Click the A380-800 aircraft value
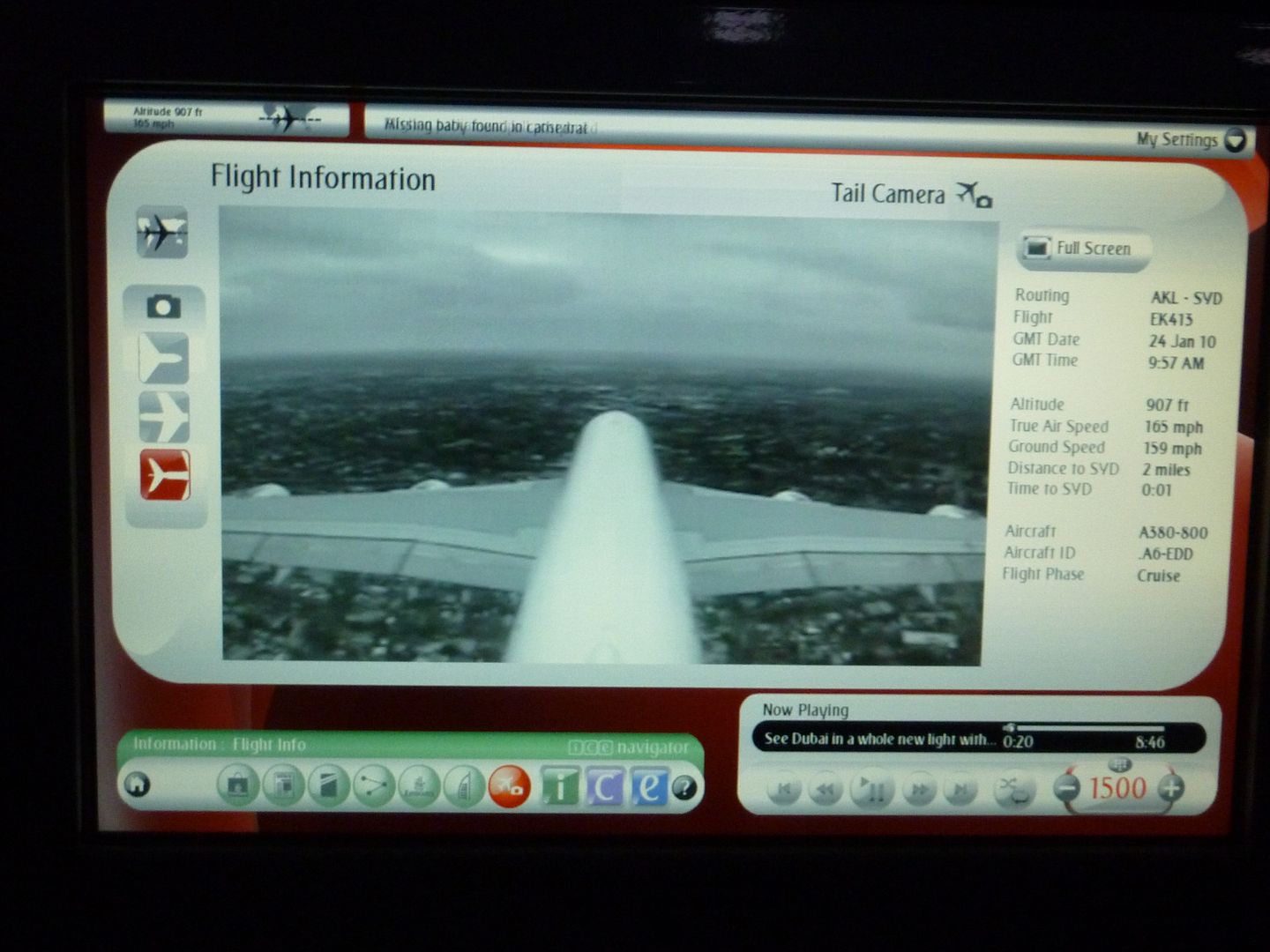This screenshot has height=952, width=1270. (x=1173, y=532)
